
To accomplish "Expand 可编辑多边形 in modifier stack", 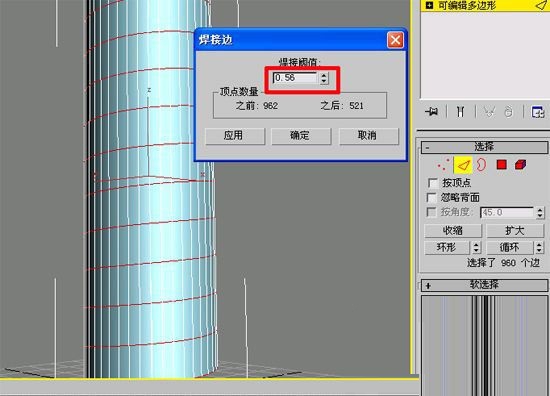I will [x=429, y=5].
